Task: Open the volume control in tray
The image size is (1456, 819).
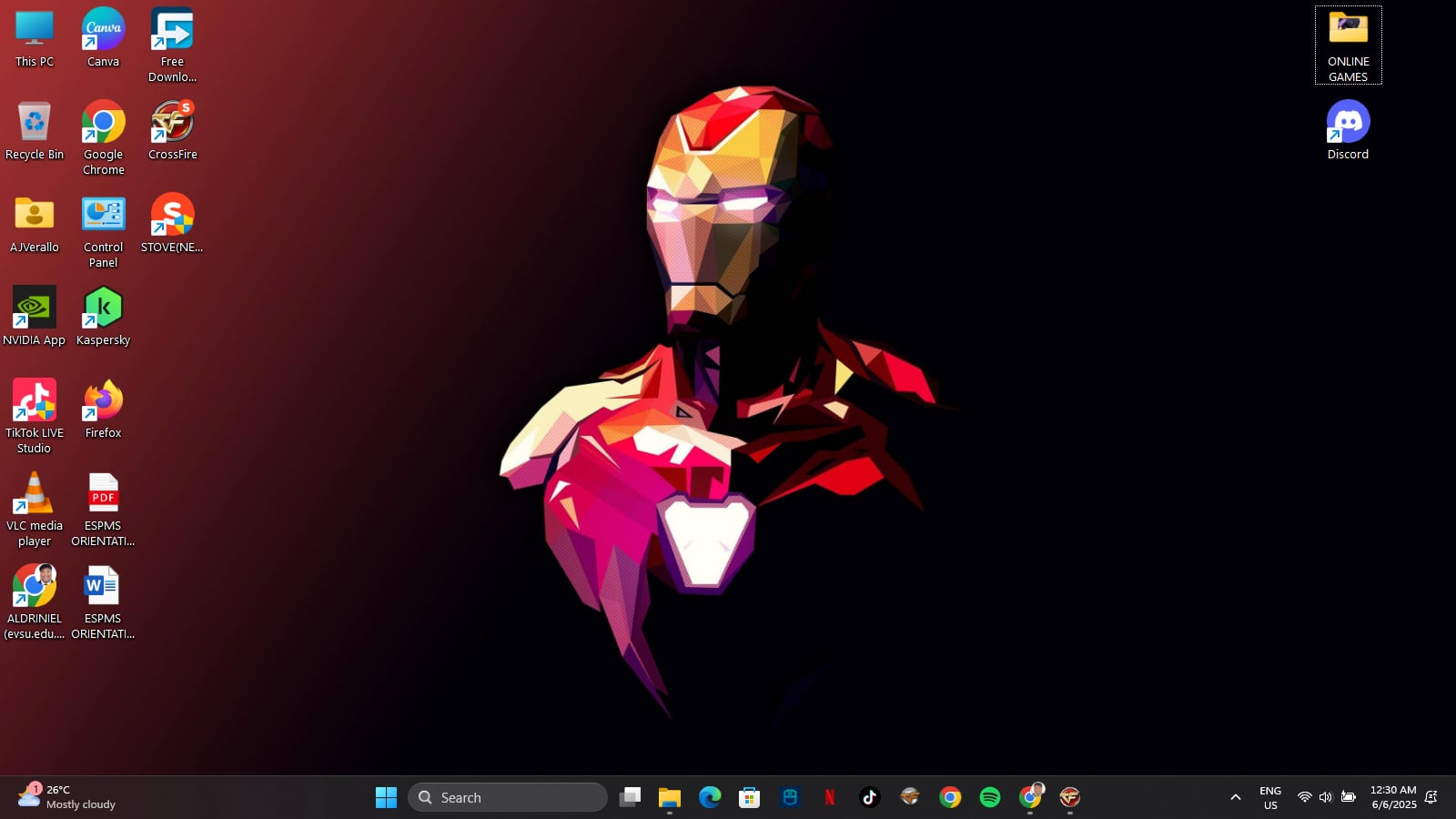Action: (1326, 797)
